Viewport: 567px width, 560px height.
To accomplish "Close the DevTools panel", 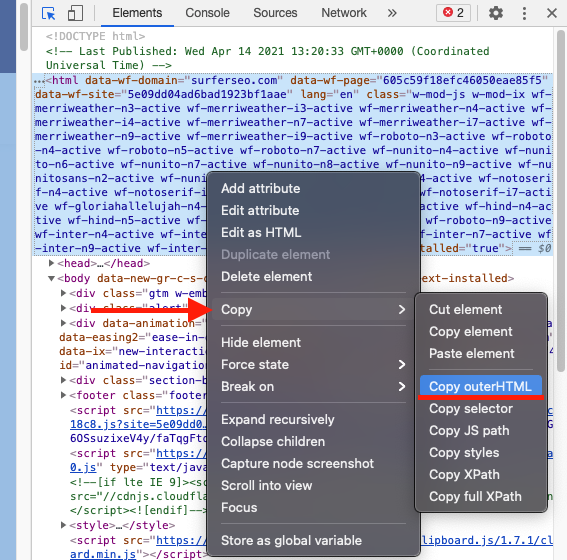I will 552,13.
